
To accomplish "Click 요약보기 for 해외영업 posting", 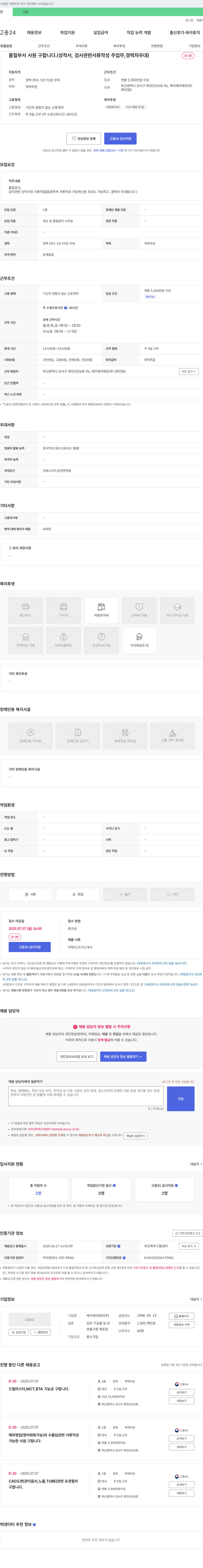I will pyautogui.click(x=182, y=1438).
